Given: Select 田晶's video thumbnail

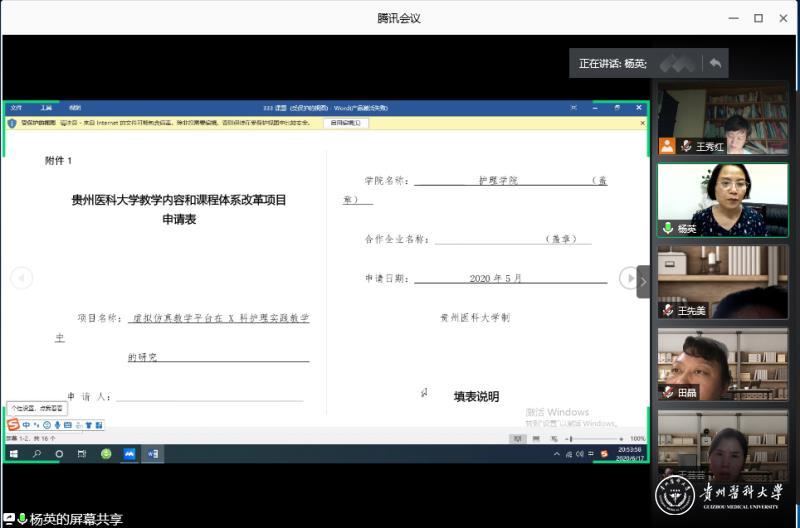Looking at the screenshot, I should 722,364.
